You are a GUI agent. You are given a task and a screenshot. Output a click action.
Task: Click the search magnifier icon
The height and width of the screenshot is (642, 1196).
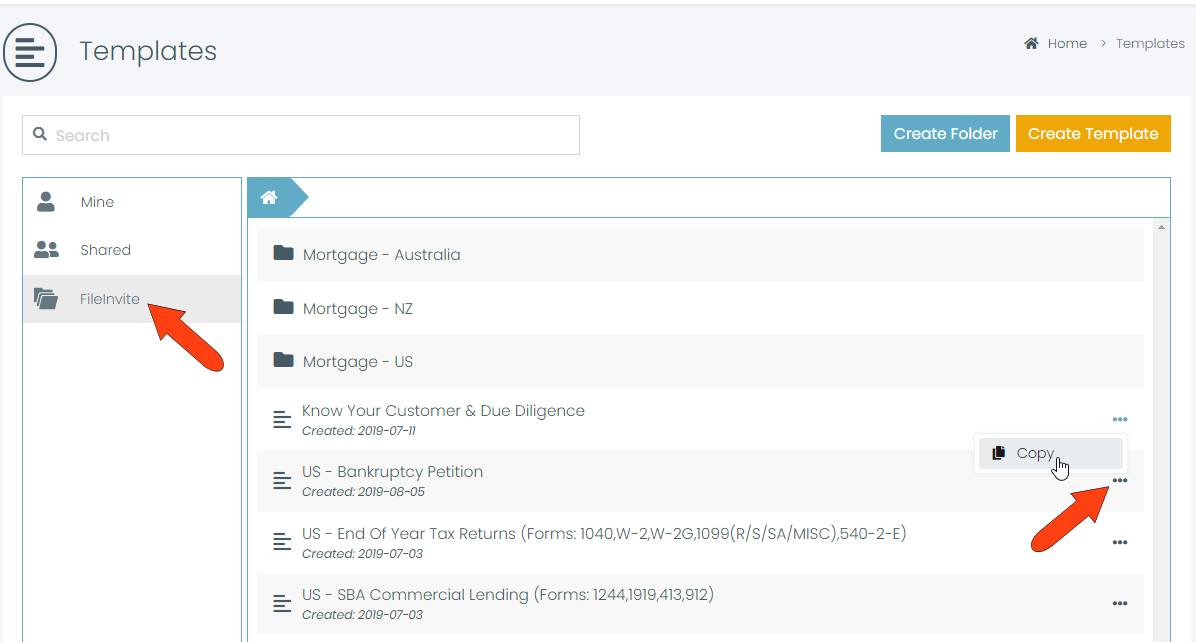pos(40,135)
